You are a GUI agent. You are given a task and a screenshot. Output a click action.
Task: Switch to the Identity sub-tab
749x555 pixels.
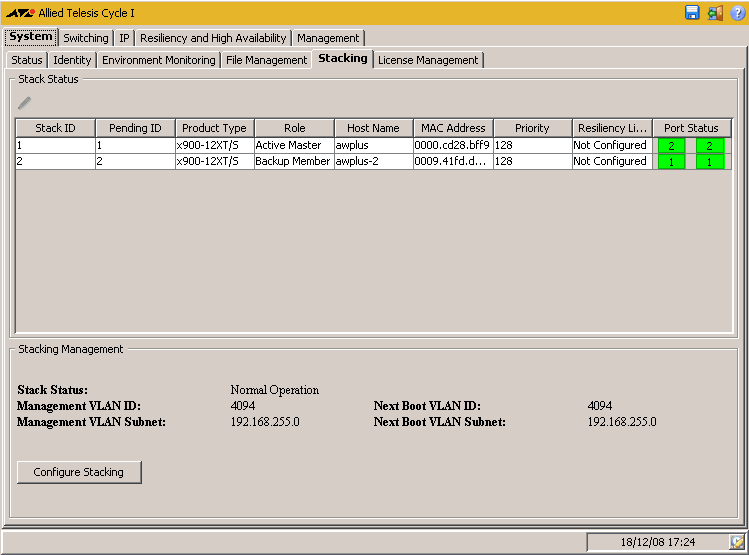pyautogui.click(x=72, y=60)
